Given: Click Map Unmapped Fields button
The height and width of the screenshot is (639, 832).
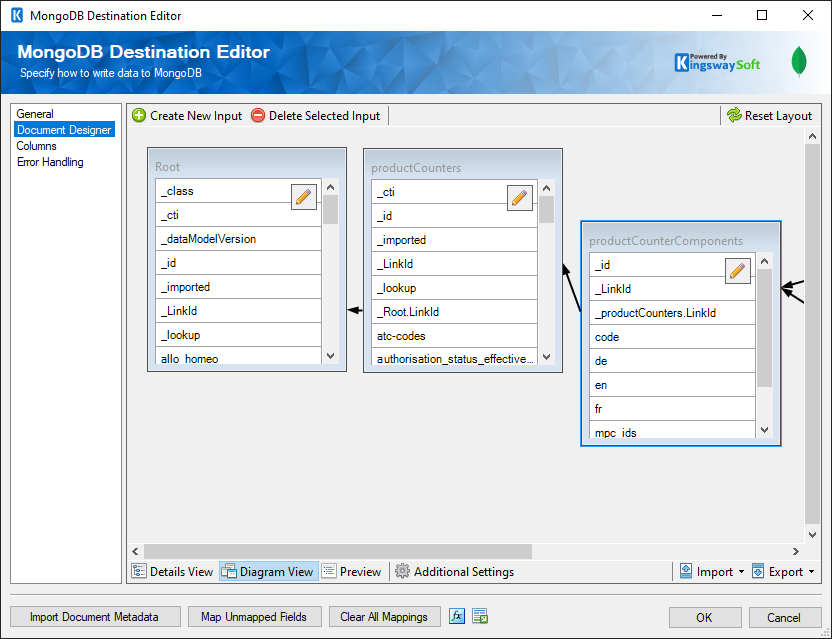Looking at the screenshot, I should coord(255,617).
